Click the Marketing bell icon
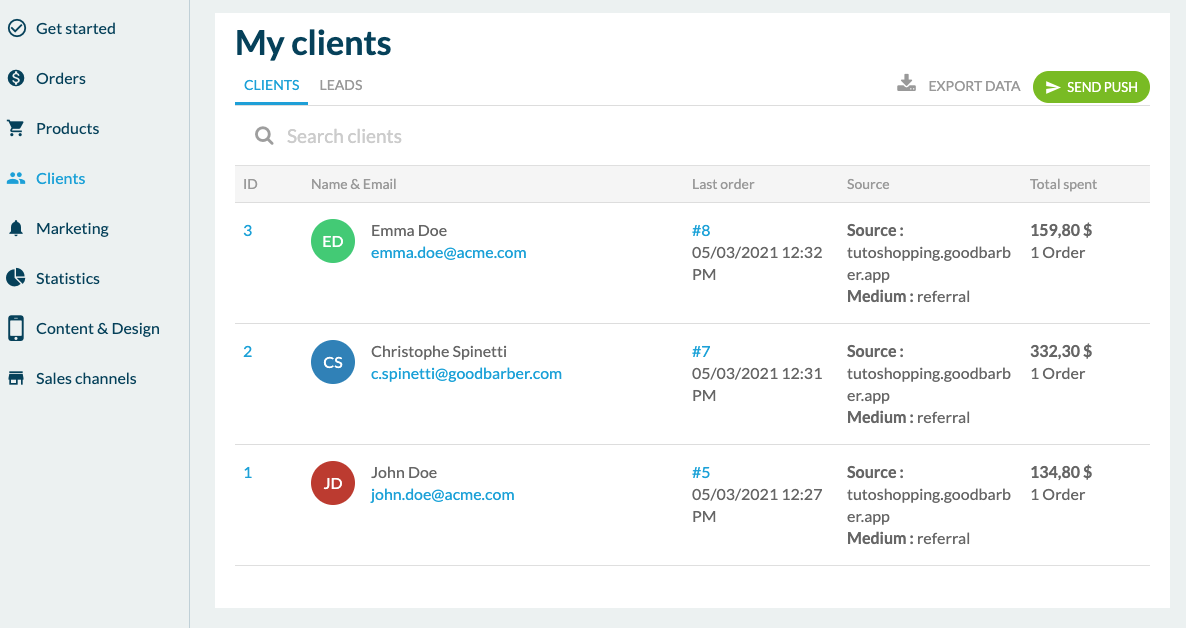This screenshot has height=628, width=1186. (16, 228)
